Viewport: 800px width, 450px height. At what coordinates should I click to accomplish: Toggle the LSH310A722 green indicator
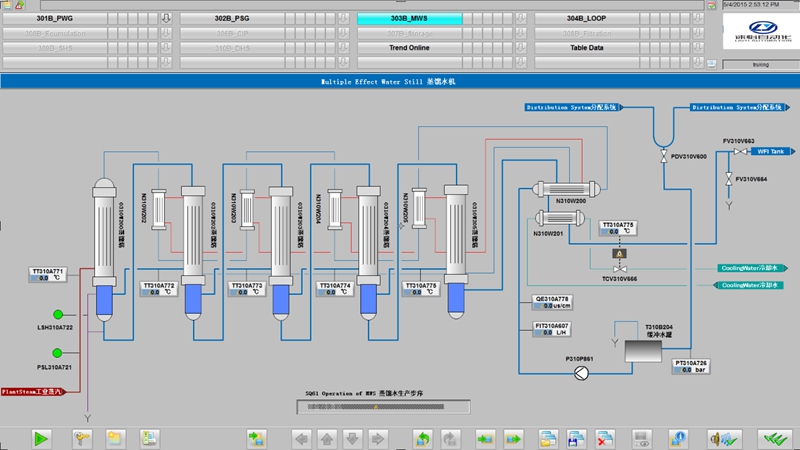pos(57,314)
